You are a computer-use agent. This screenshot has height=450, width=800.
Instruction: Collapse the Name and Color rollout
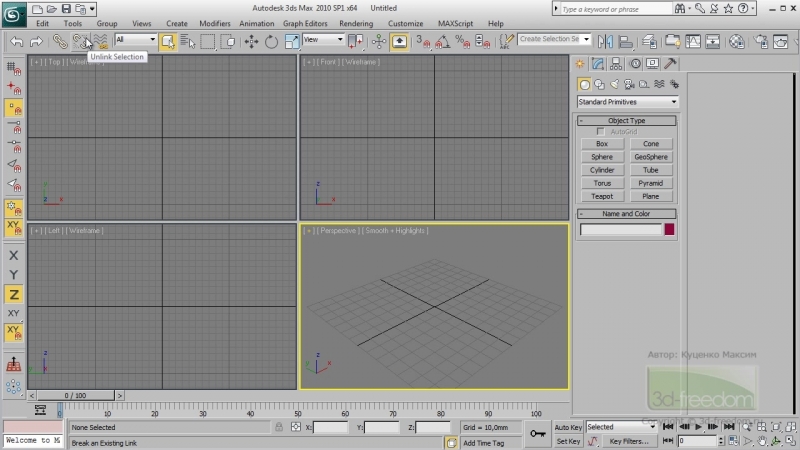[x=627, y=214]
